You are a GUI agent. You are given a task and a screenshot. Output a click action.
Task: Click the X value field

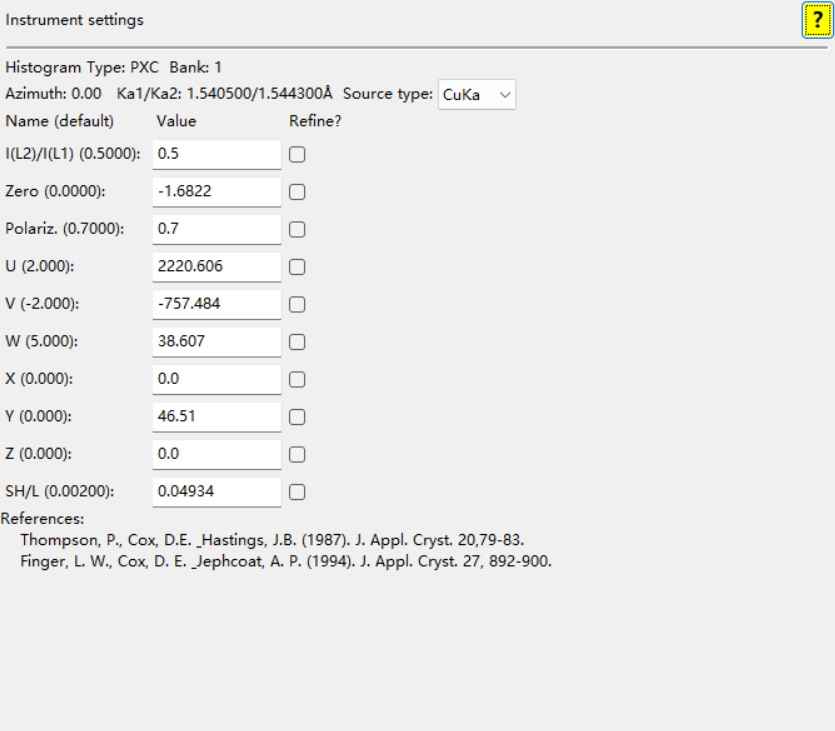pyautogui.click(x=217, y=380)
